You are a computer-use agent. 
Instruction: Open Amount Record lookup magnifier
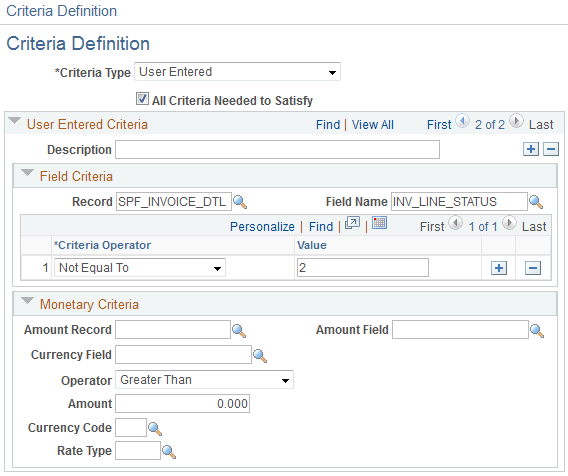239,330
